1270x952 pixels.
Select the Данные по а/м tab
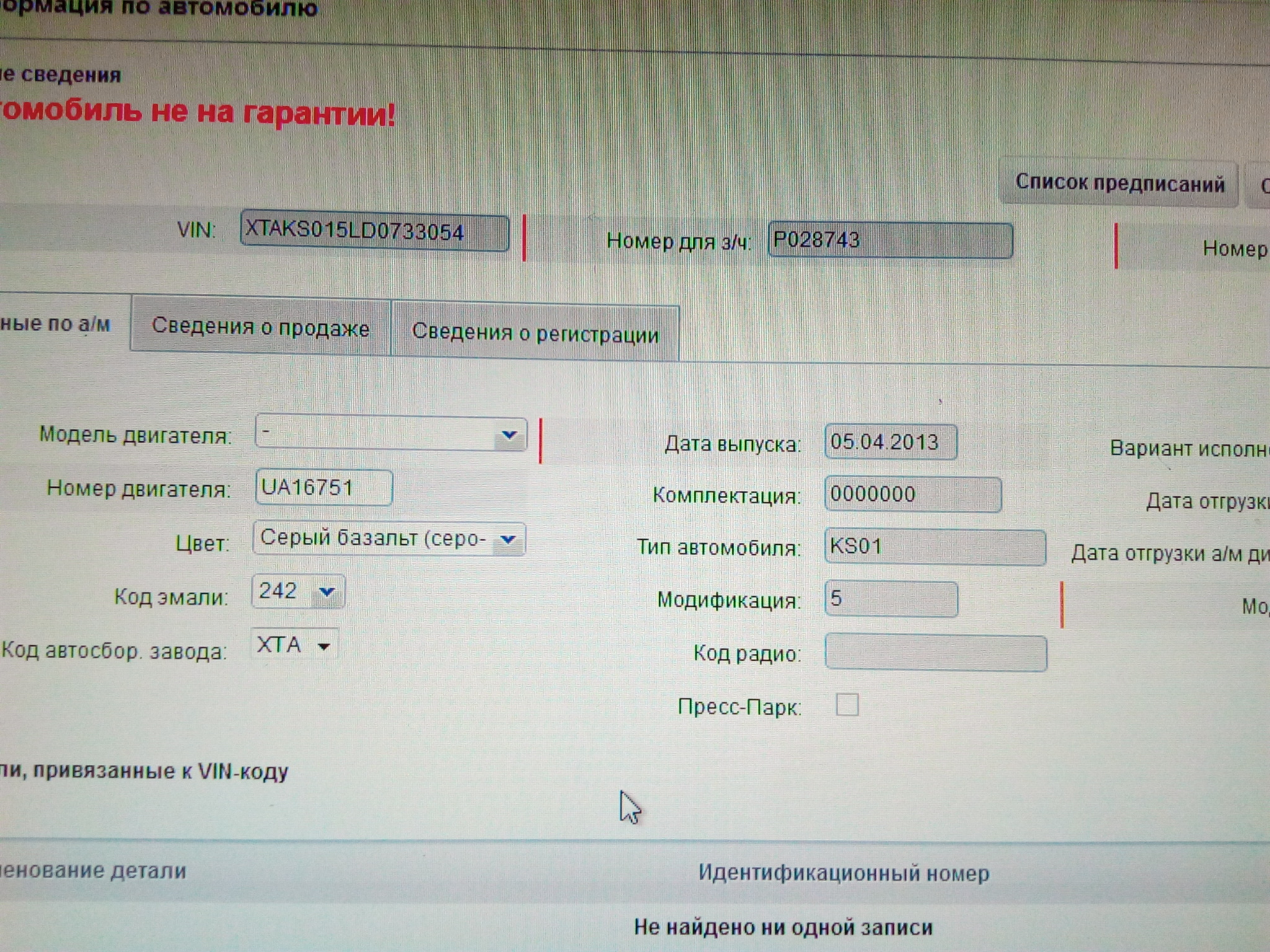coord(59,324)
